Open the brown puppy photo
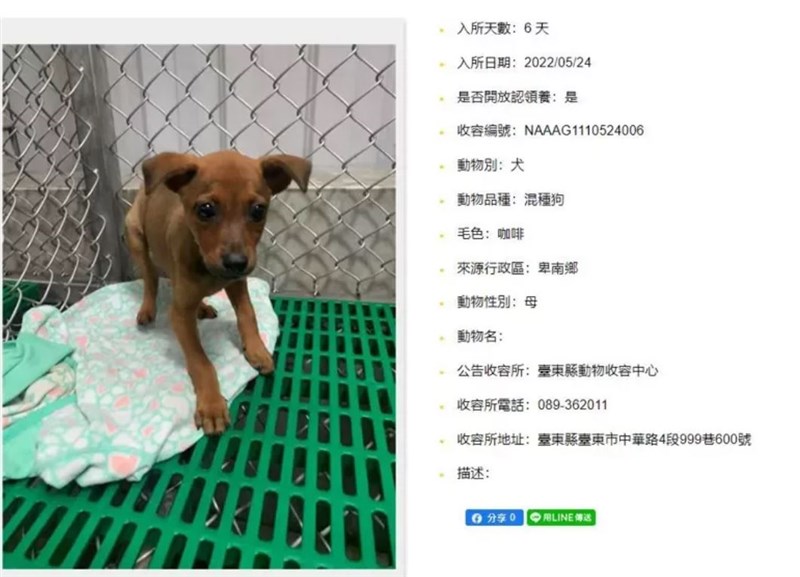The width and height of the screenshot is (800, 577). 199,306
